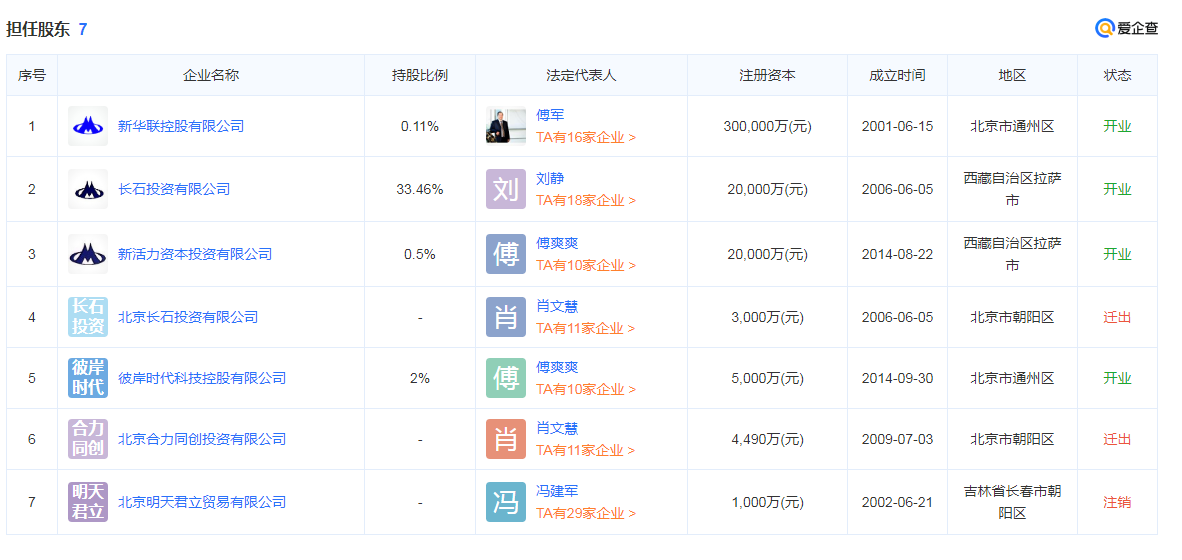Click the 0.5% shareholding value
Screen dimensions: 1182x560
(x=420, y=255)
